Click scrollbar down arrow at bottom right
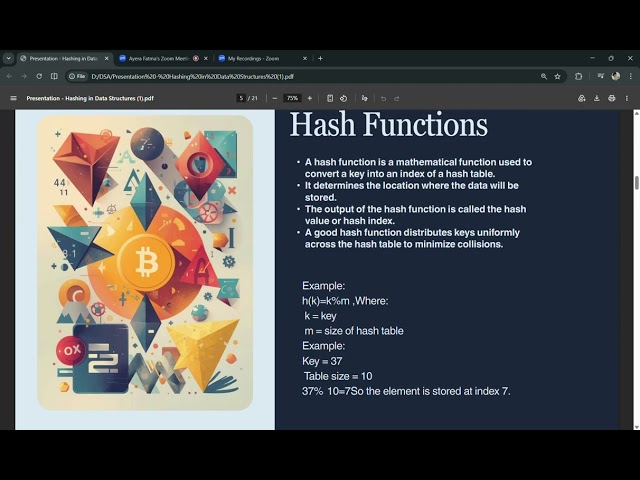 636,427
